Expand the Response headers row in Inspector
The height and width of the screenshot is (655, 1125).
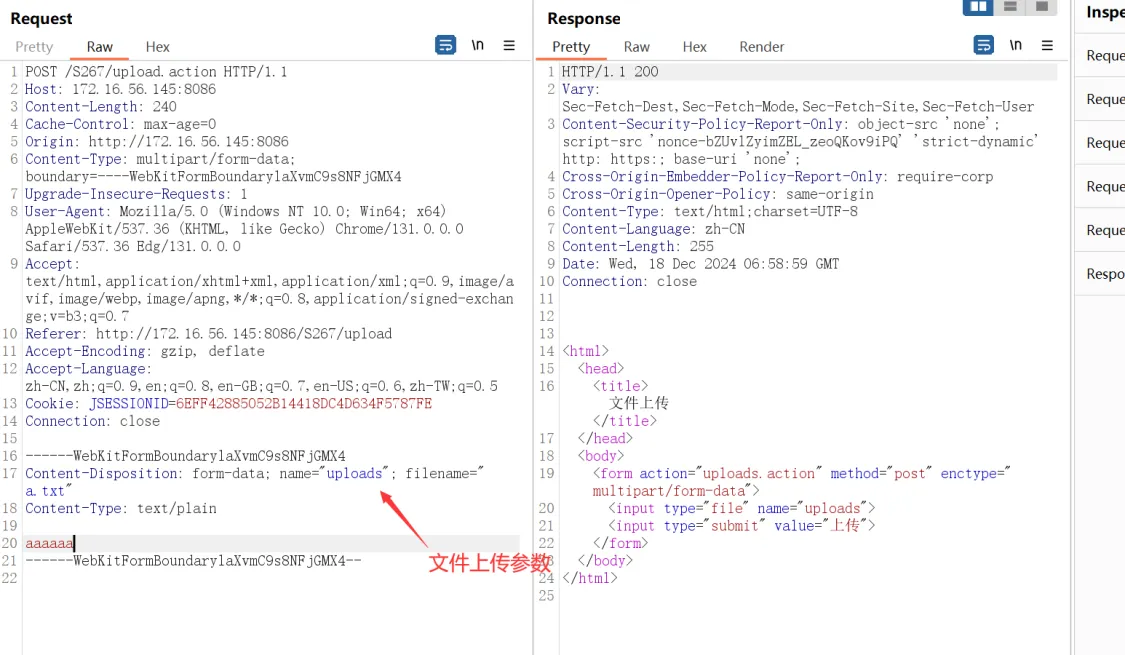click(1105, 274)
